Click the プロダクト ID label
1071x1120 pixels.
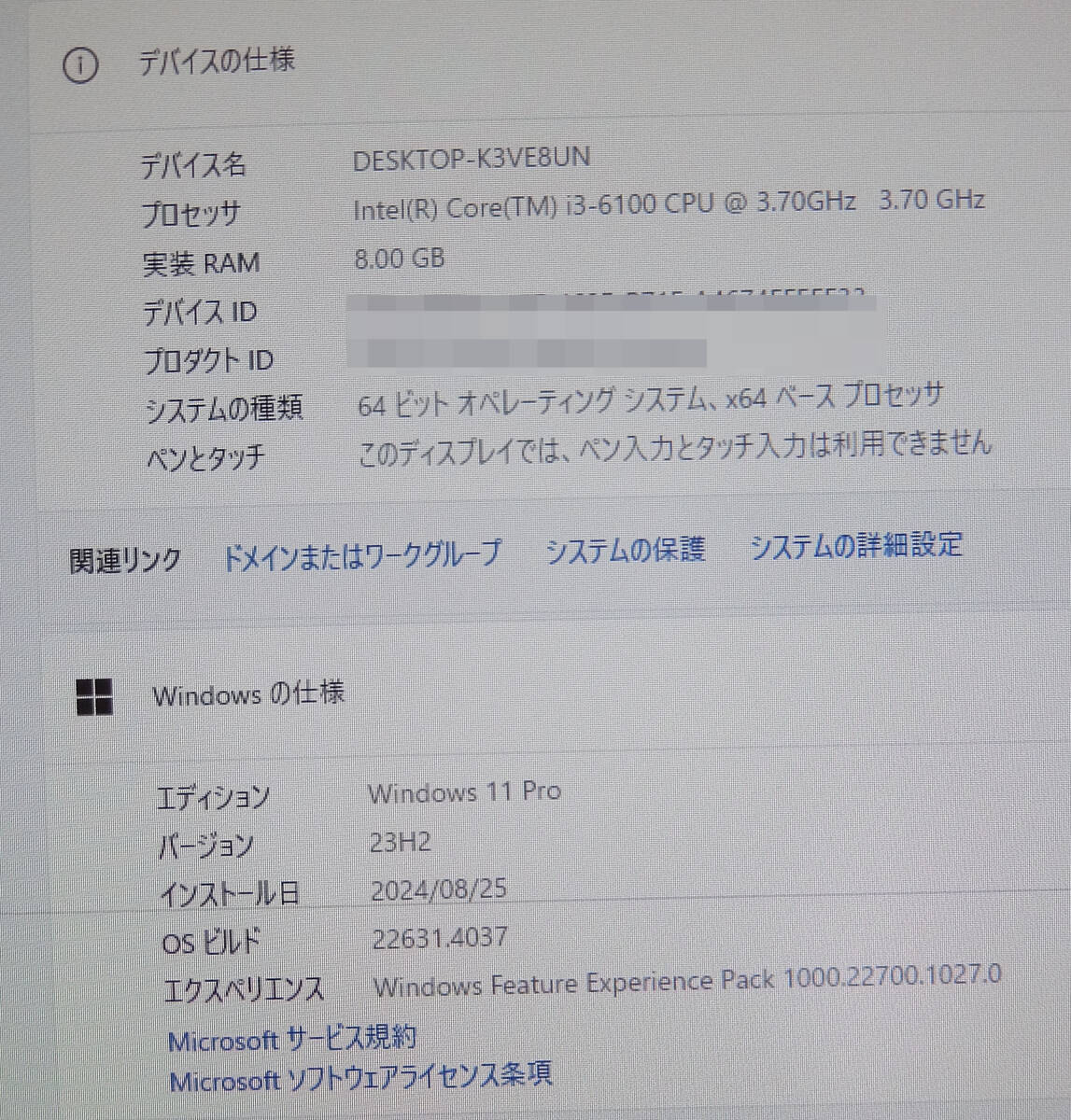coord(208,360)
